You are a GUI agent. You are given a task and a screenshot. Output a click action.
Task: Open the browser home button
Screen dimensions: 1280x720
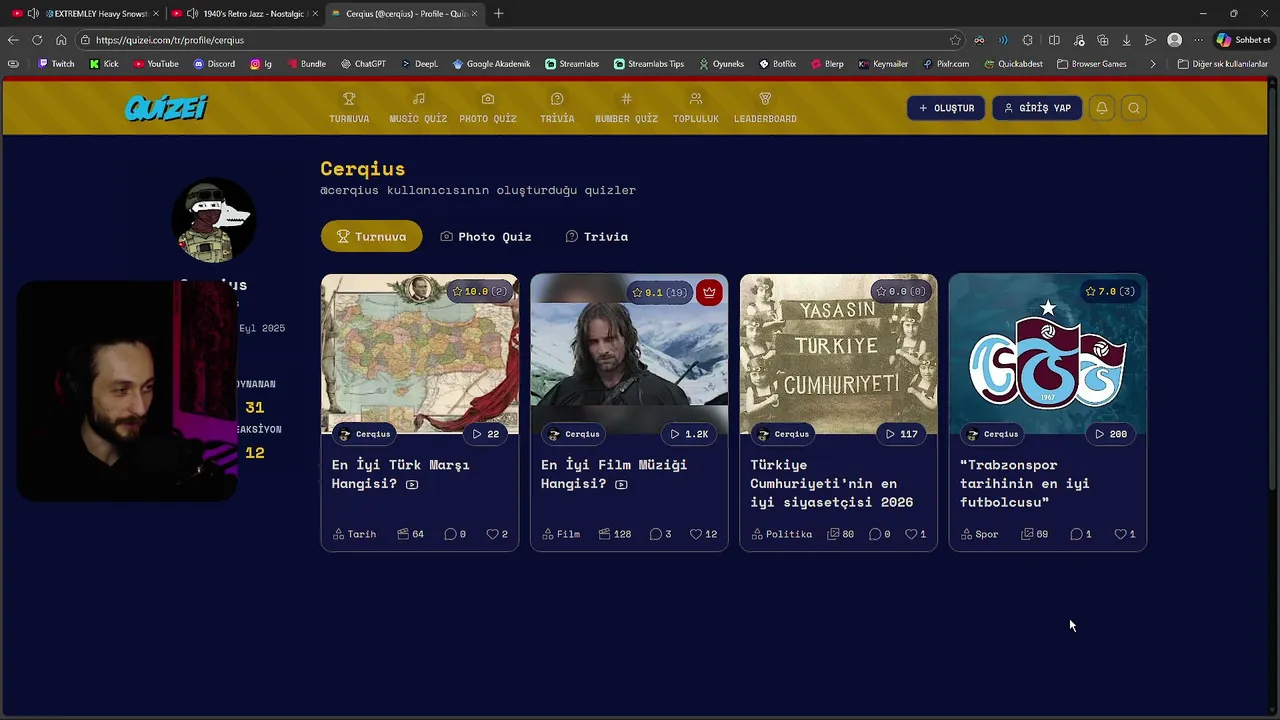[61, 40]
